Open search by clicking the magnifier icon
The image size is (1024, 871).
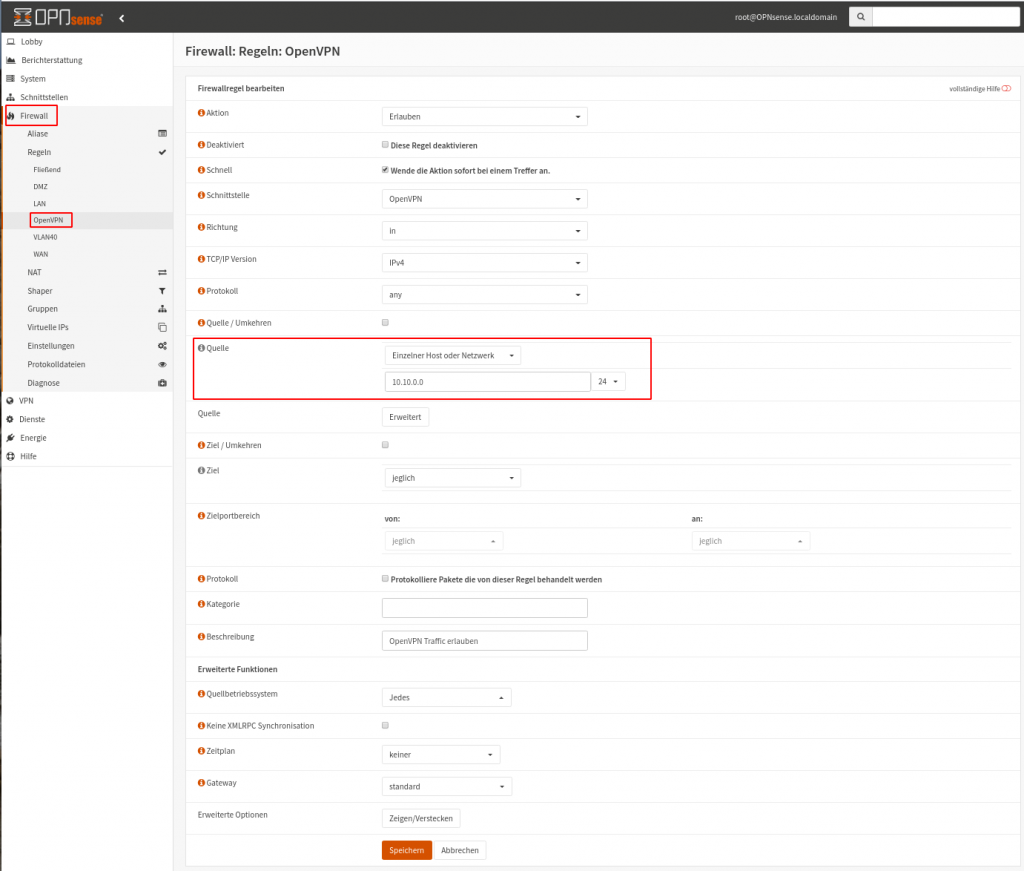(860, 16)
